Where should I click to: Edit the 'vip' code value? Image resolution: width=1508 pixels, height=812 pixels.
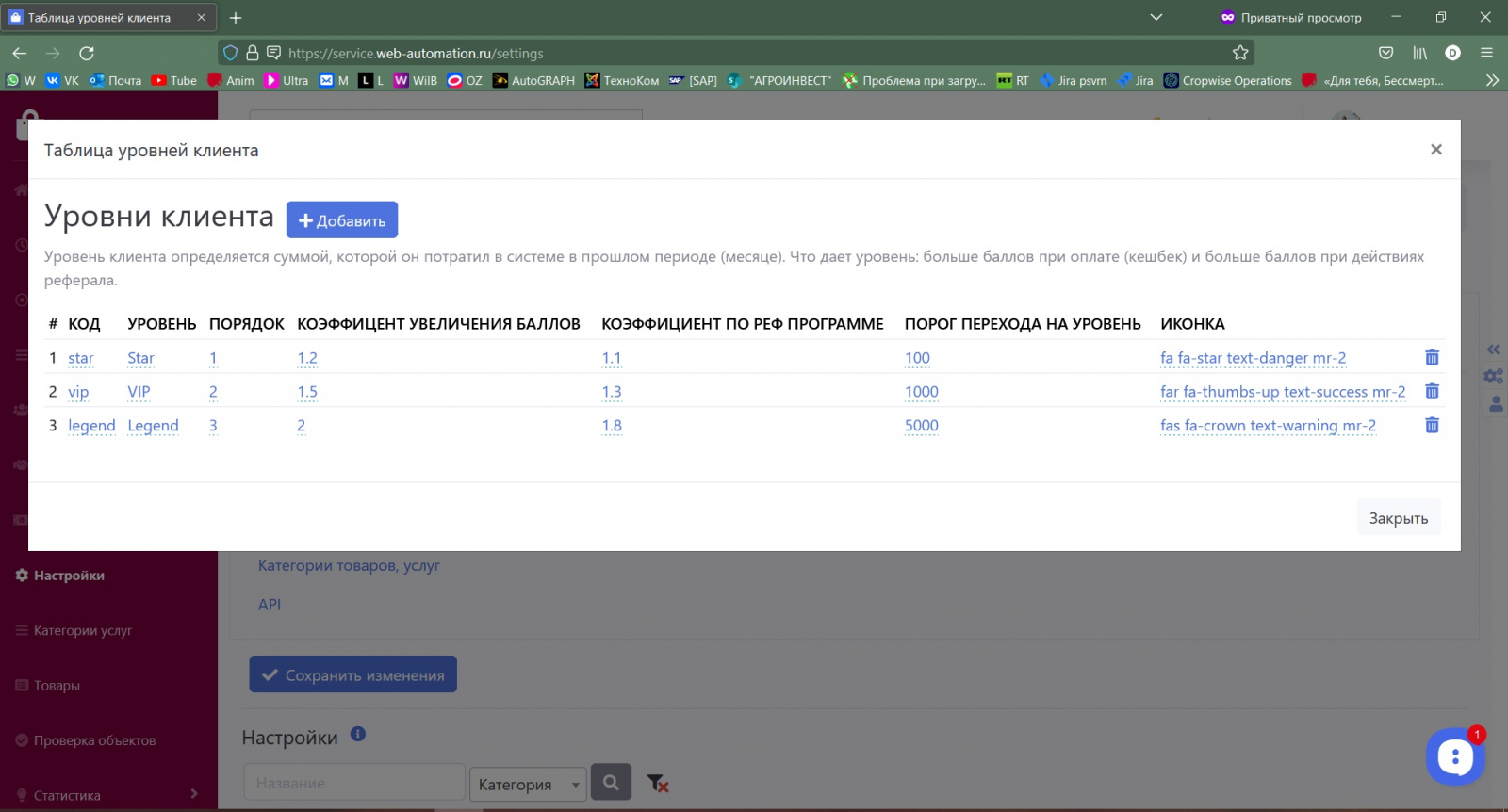coord(78,392)
